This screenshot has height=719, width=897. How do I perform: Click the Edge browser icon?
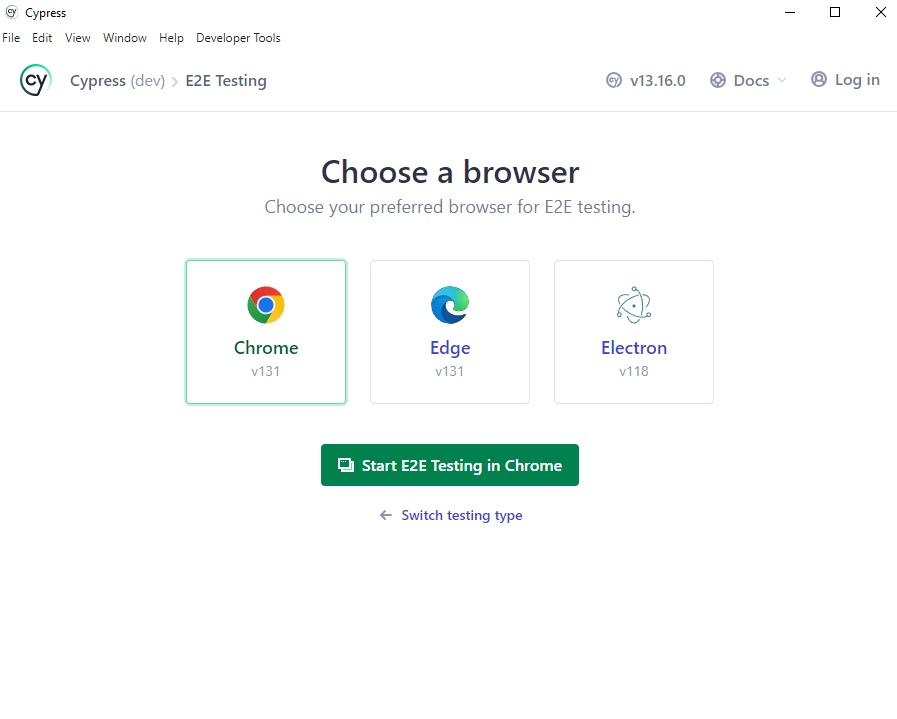[450, 305]
